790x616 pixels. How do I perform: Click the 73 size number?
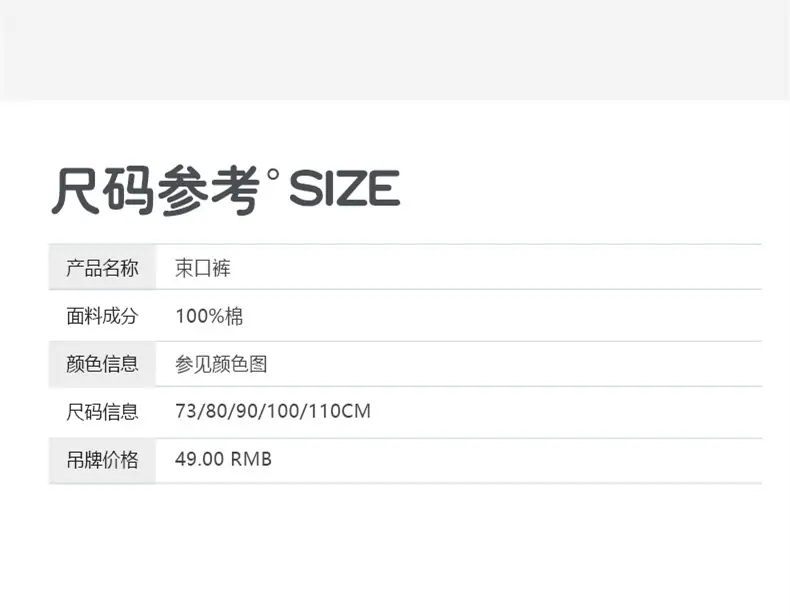[x=185, y=411]
